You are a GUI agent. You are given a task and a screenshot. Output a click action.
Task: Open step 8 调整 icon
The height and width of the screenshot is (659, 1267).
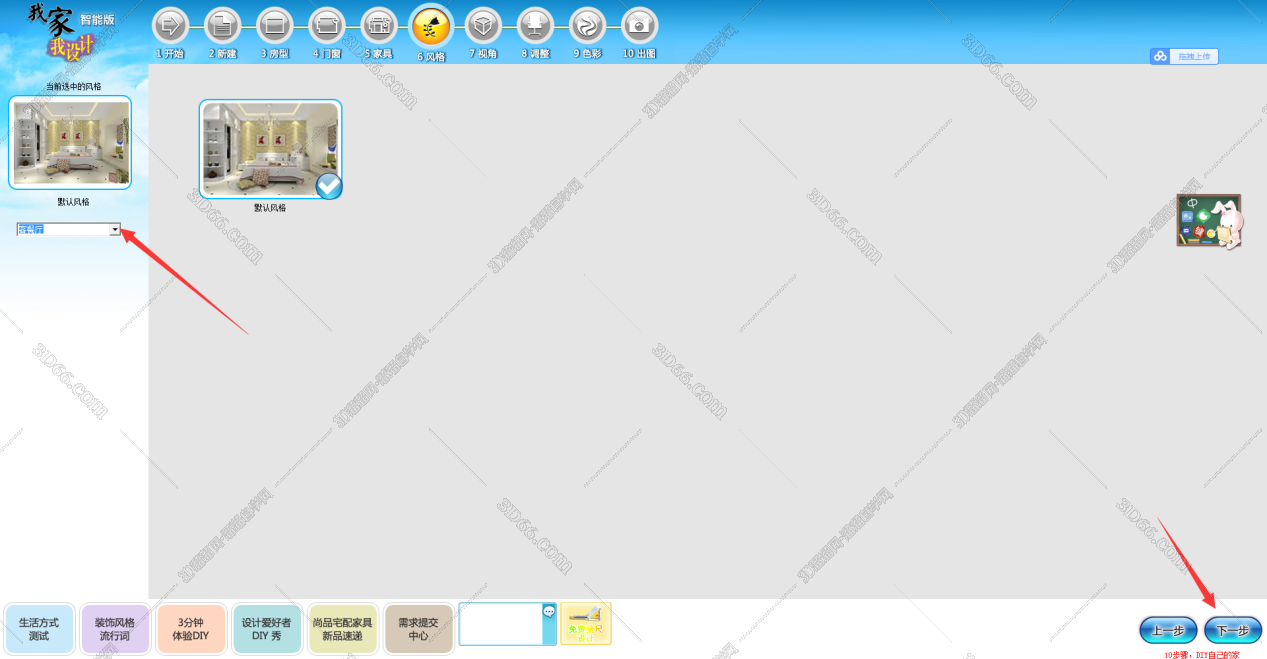(535, 26)
